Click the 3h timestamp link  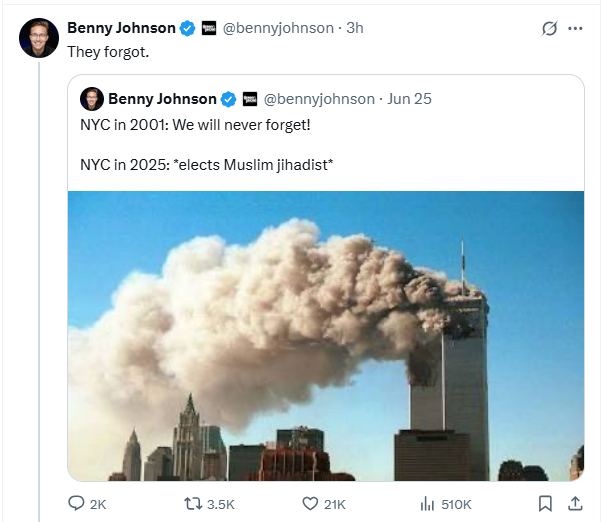coord(355,28)
